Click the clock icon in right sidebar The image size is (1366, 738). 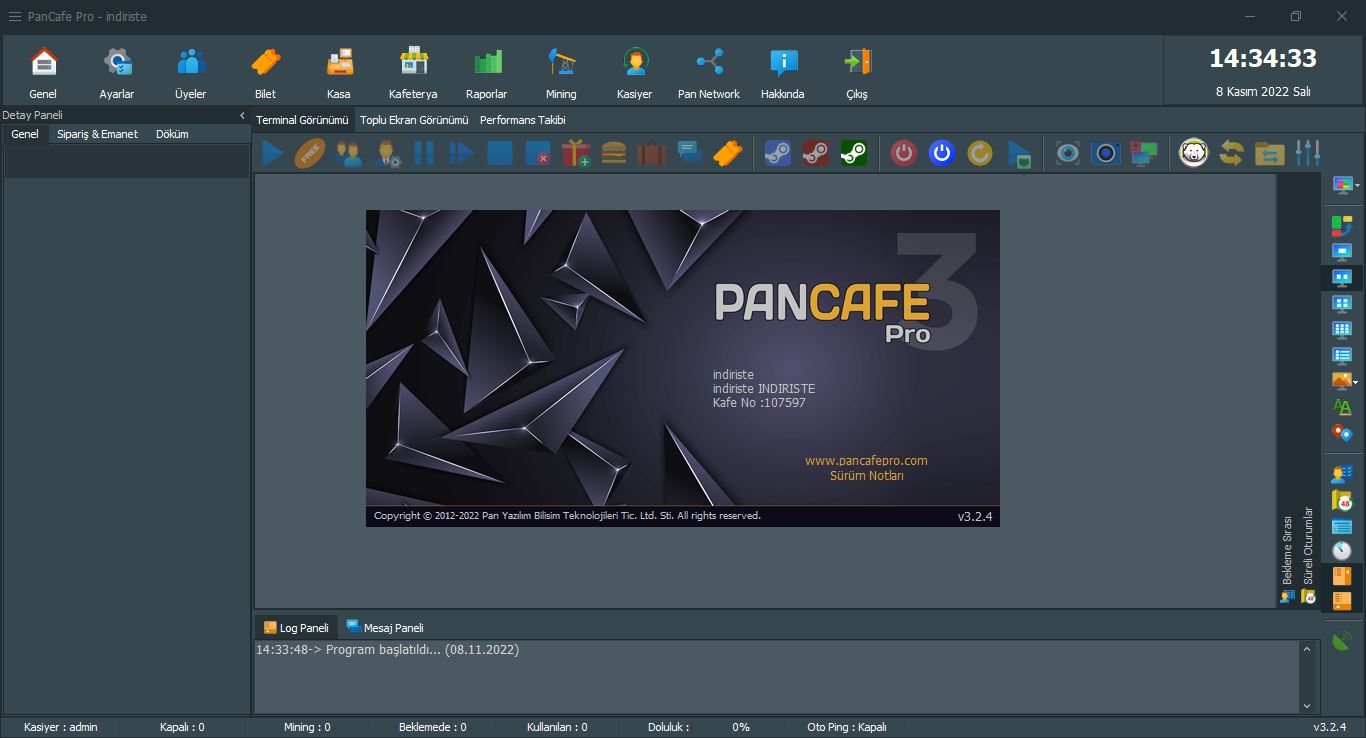[1342, 551]
